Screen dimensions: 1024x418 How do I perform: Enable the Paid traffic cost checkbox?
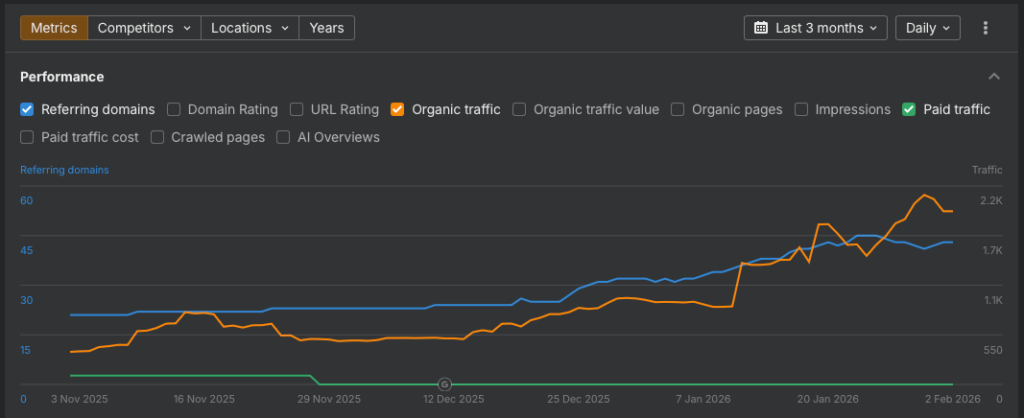[x=27, y=137]
